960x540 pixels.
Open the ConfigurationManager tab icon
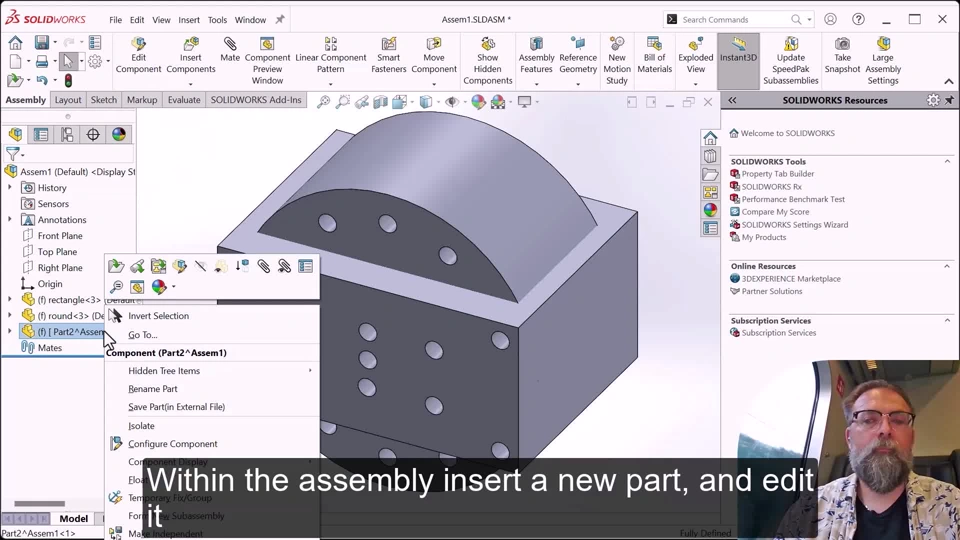(67, 134)
